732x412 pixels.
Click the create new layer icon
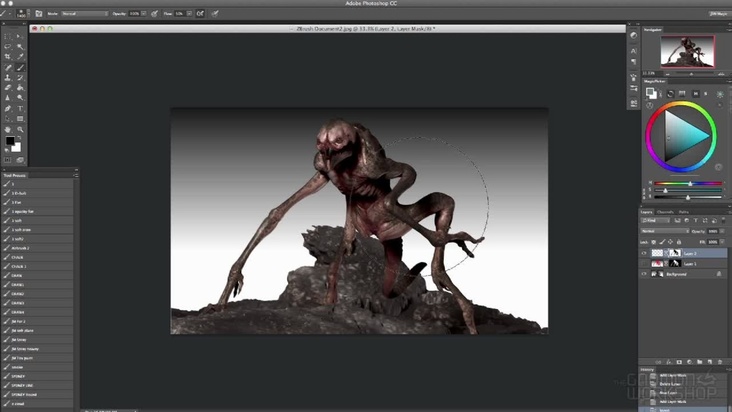[710, 362]
